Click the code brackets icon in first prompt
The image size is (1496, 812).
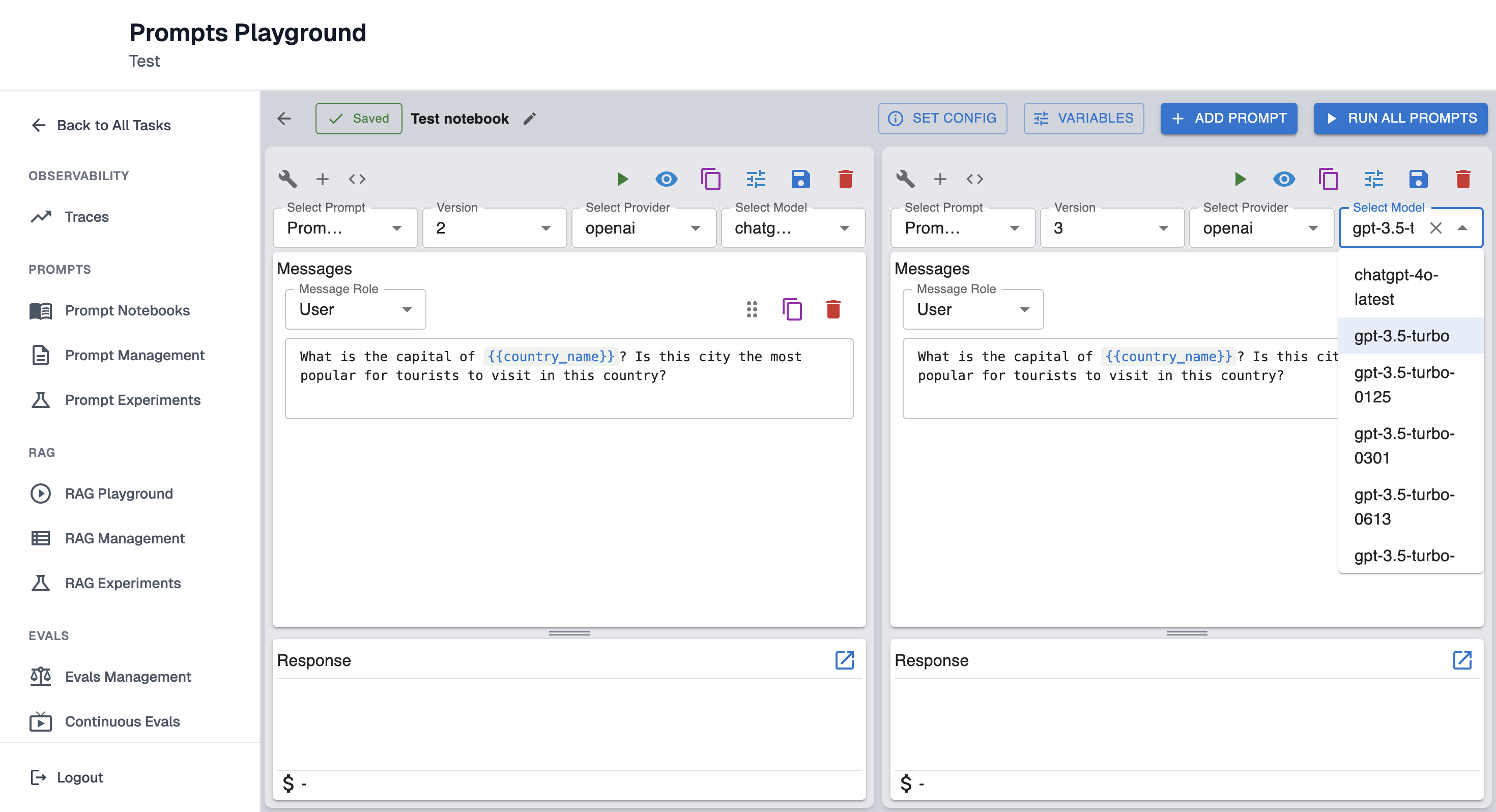click(357, 179)
